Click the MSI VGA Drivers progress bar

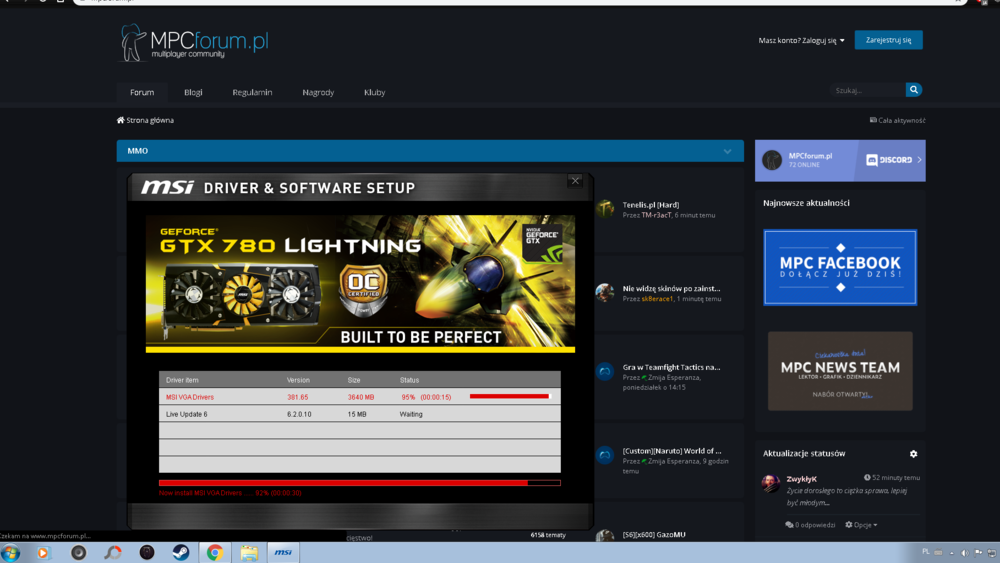(510, 397)
